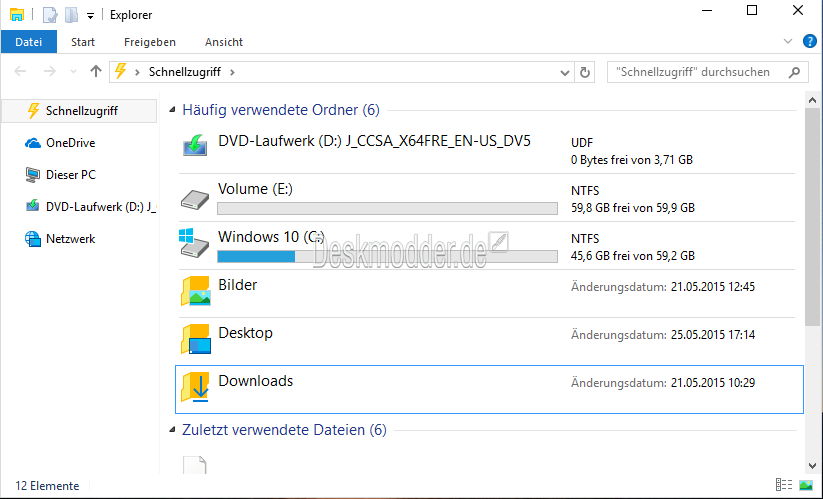Click 59,8 GB frei von 59,9 GB text
Image resolution: width=823 pixels, height=499 pixels.
pyautogui.click(x=632, y=208)
